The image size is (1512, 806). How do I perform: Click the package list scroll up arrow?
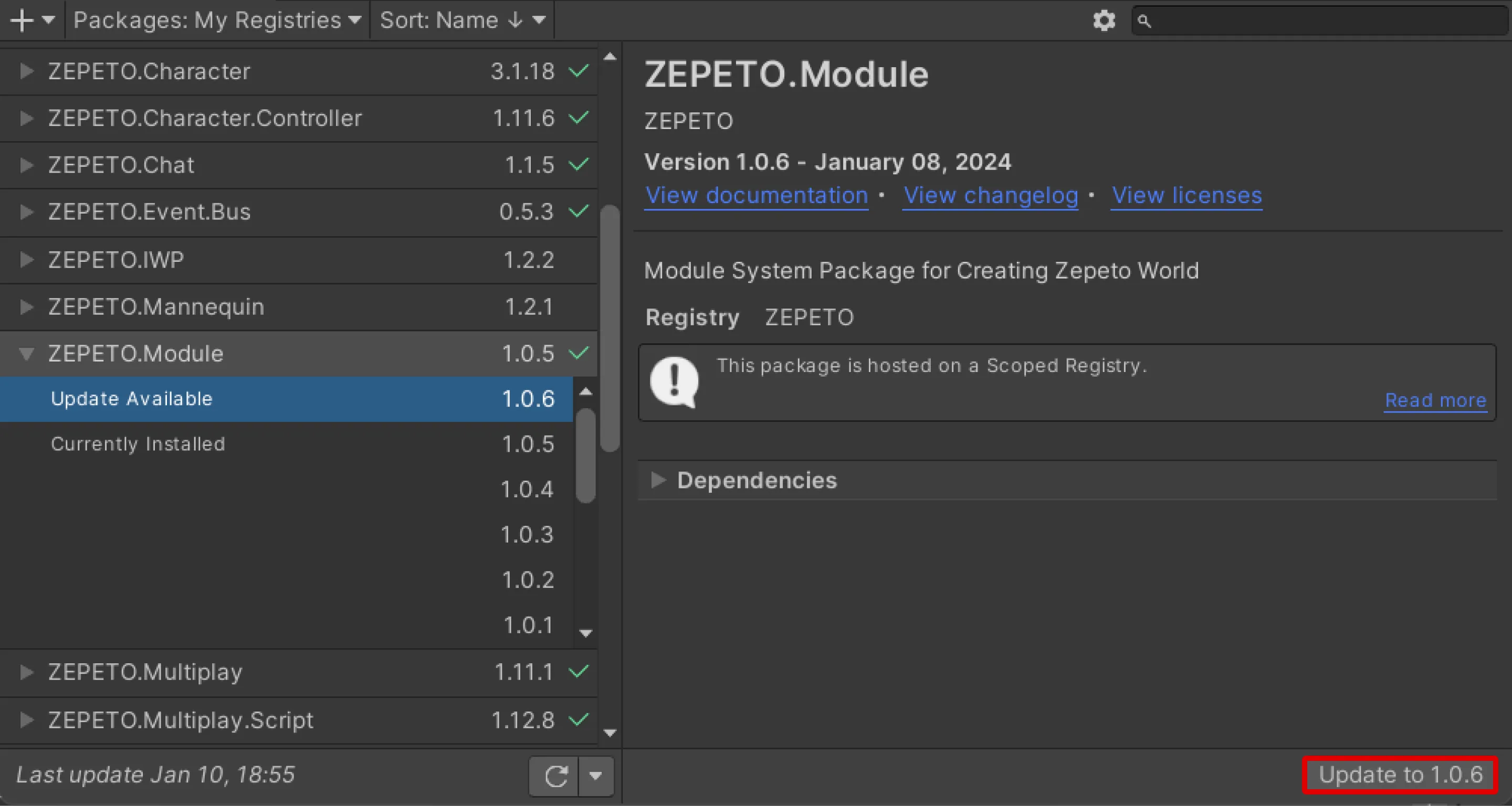tap(610, 57)
